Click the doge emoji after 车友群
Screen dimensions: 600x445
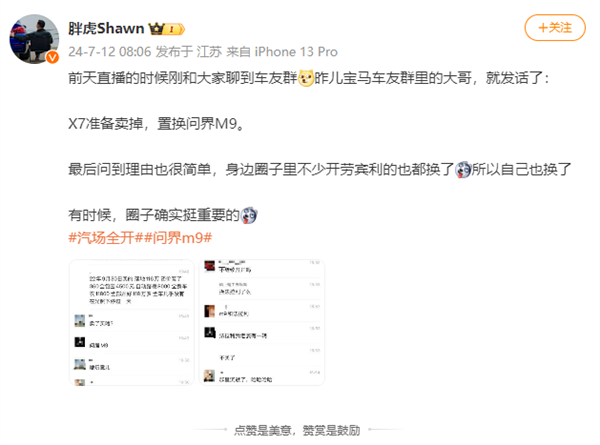(x=306, y=78)
